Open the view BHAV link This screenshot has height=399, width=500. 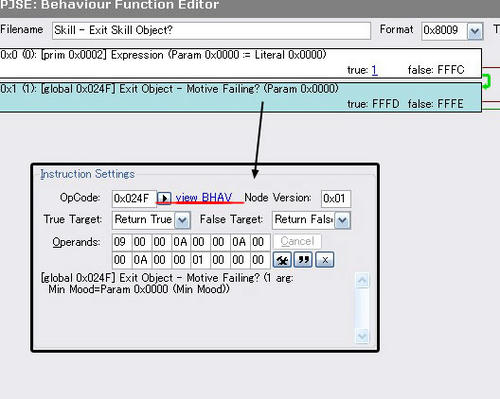(x=203, y=197)
